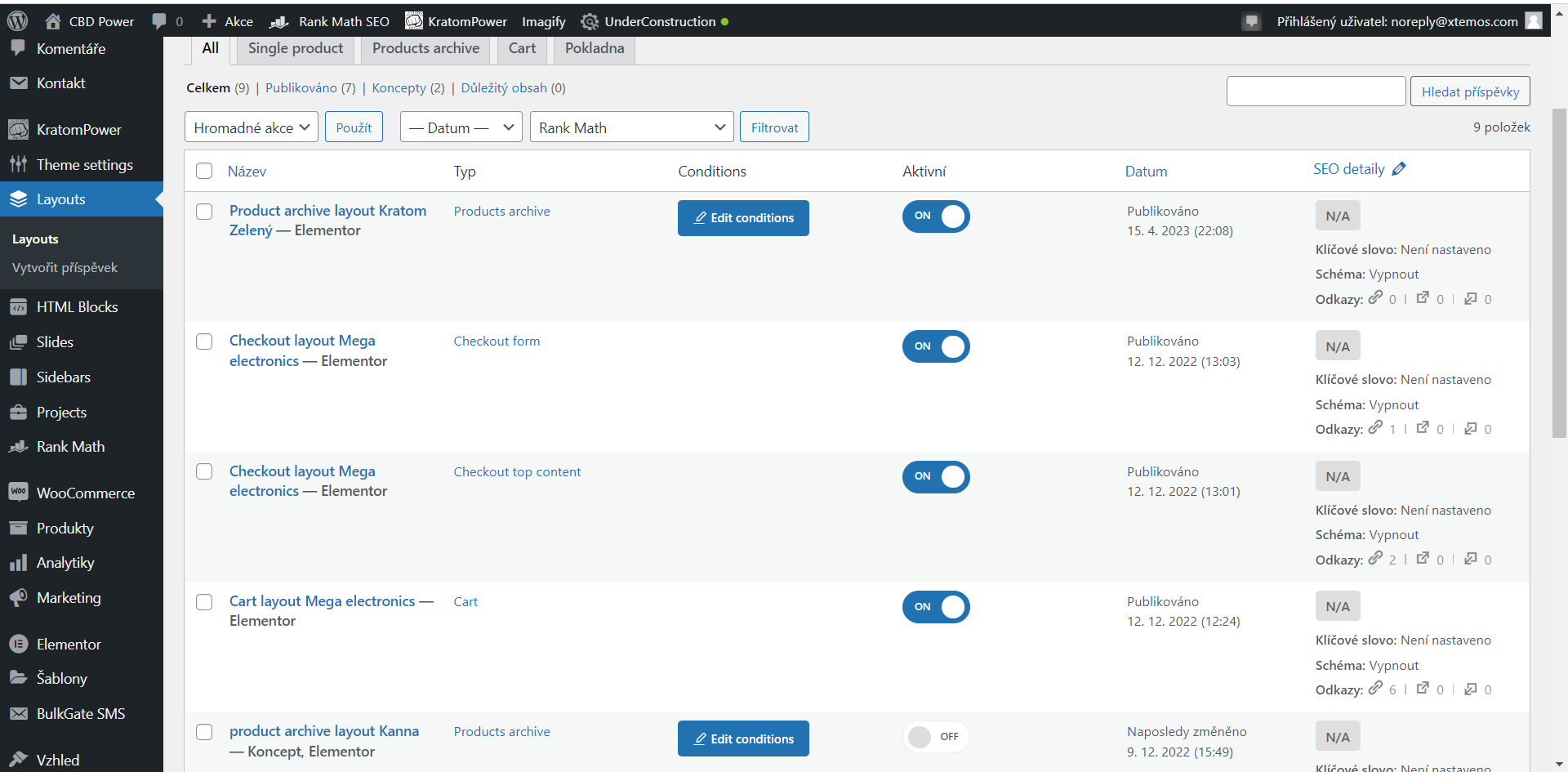This screenshot has width=1568, height=772.
Task: Edit conditions for Kratom Zelený layout
Action: tap(743, 218)
